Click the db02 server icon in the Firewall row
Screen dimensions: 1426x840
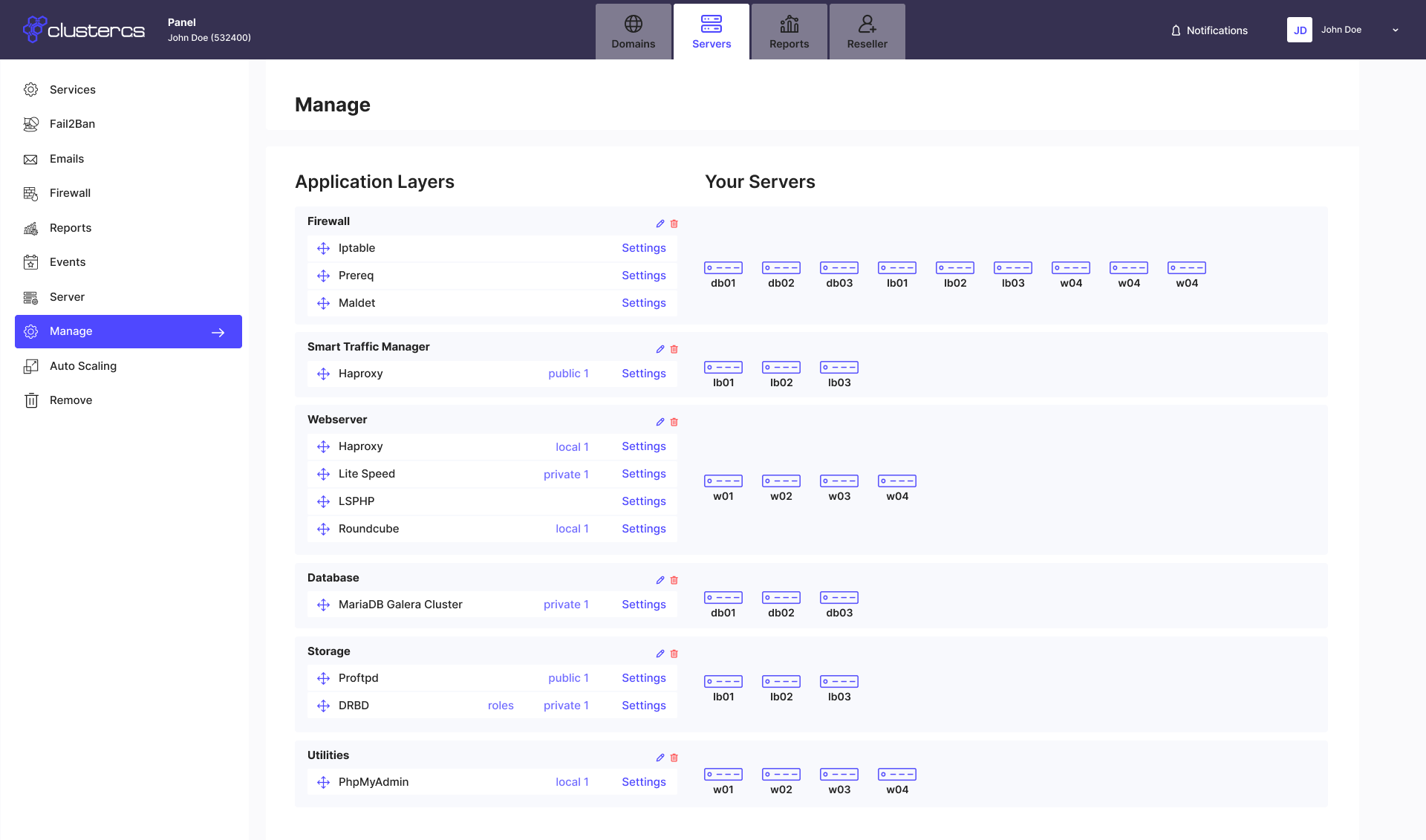(781, 268)
